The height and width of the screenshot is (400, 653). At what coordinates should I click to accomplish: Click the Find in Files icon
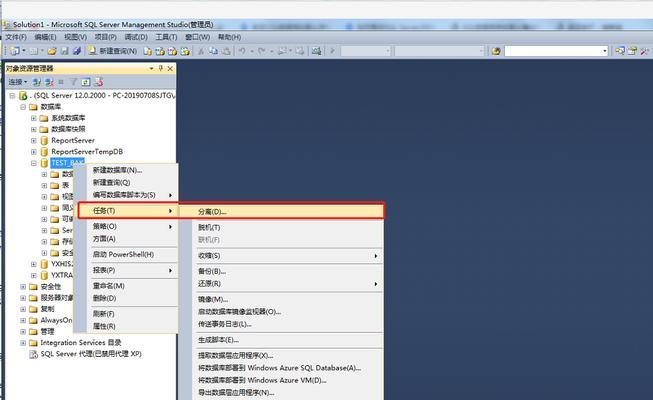click(x=496, y=51)
